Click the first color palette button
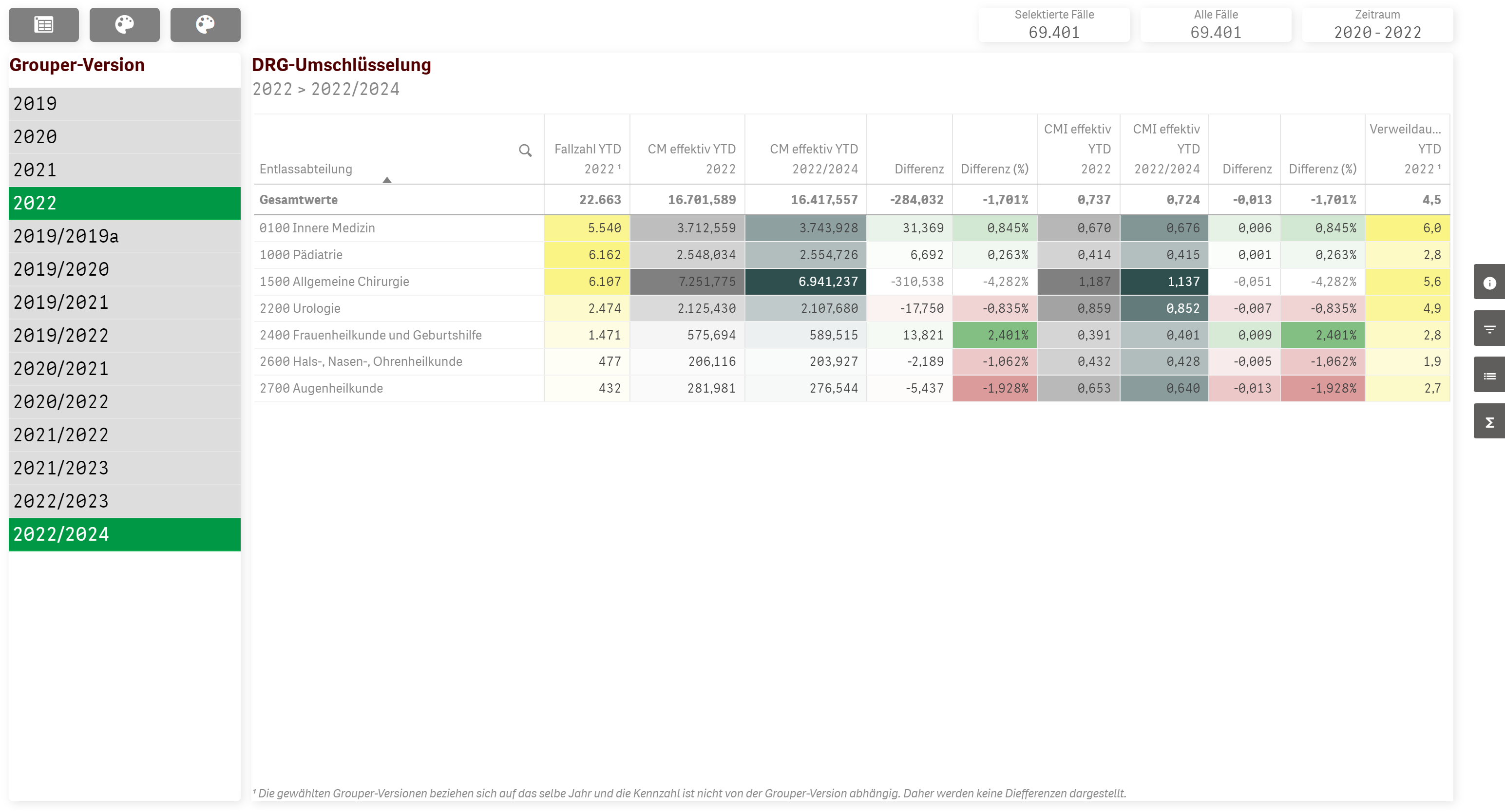1505x812 pixels. tap(124, 24)
